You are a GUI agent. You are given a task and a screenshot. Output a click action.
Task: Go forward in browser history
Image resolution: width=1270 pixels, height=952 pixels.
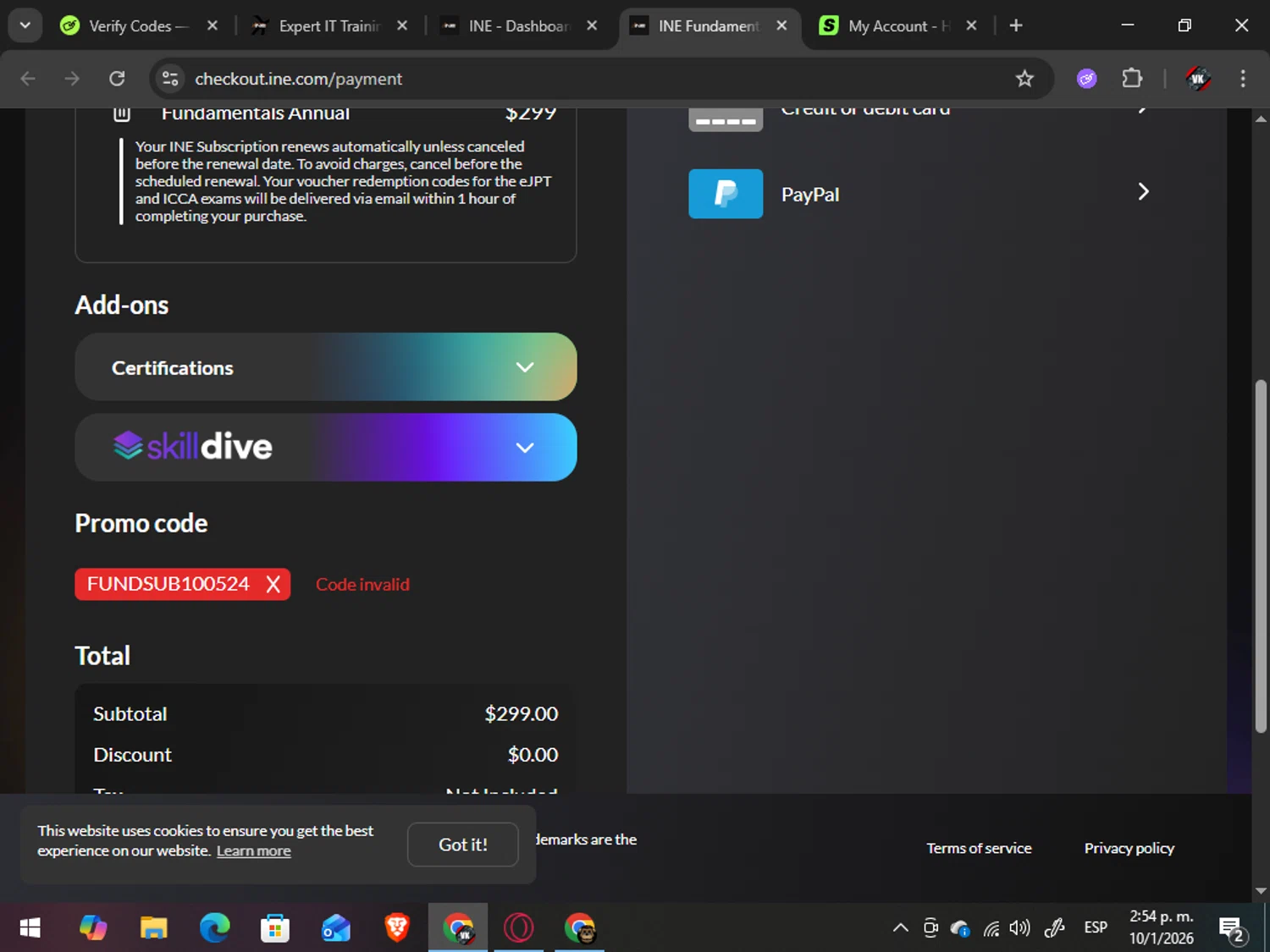[x=72, y=79]
